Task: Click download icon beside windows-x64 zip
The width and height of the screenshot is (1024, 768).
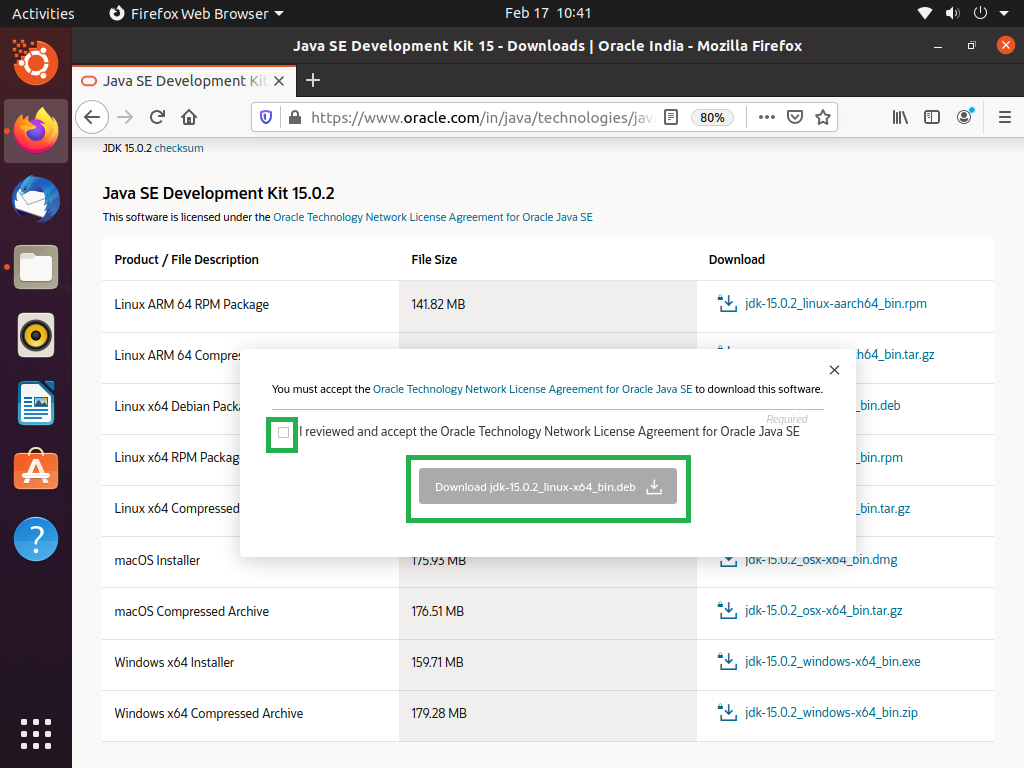Action: (727, 712)
